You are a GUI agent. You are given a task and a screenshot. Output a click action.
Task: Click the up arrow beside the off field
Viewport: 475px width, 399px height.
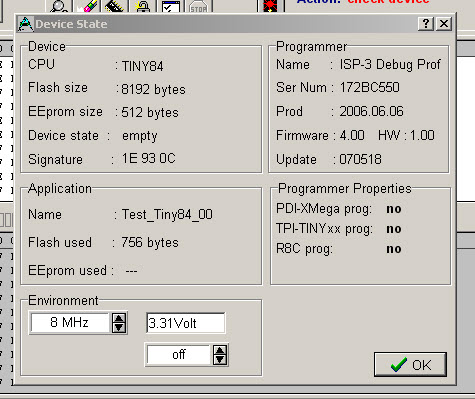pos(220,350)
